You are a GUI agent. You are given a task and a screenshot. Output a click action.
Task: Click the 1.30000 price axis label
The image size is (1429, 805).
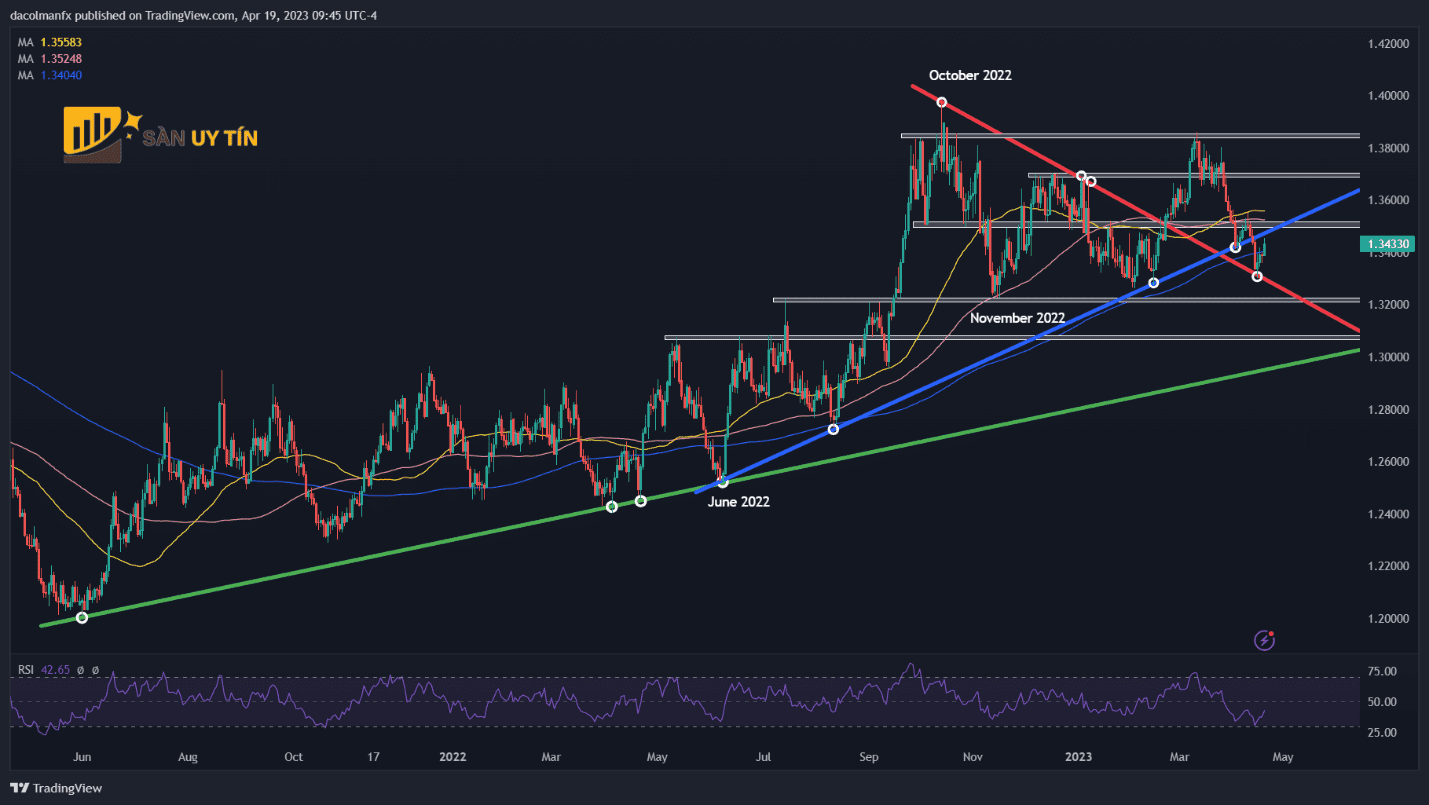click(1388, 357)
